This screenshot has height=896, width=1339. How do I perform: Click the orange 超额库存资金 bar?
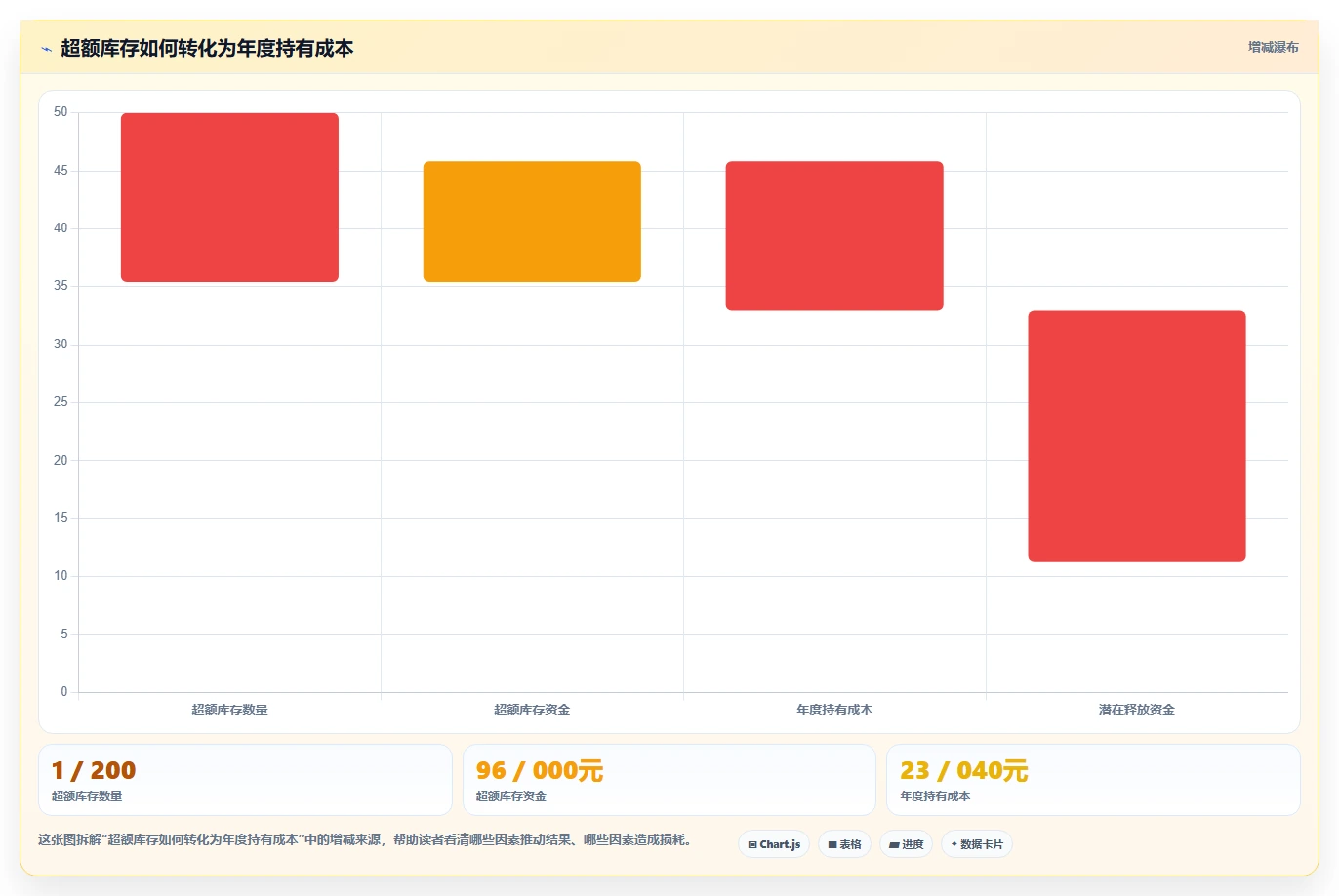[x=532, y=222]
